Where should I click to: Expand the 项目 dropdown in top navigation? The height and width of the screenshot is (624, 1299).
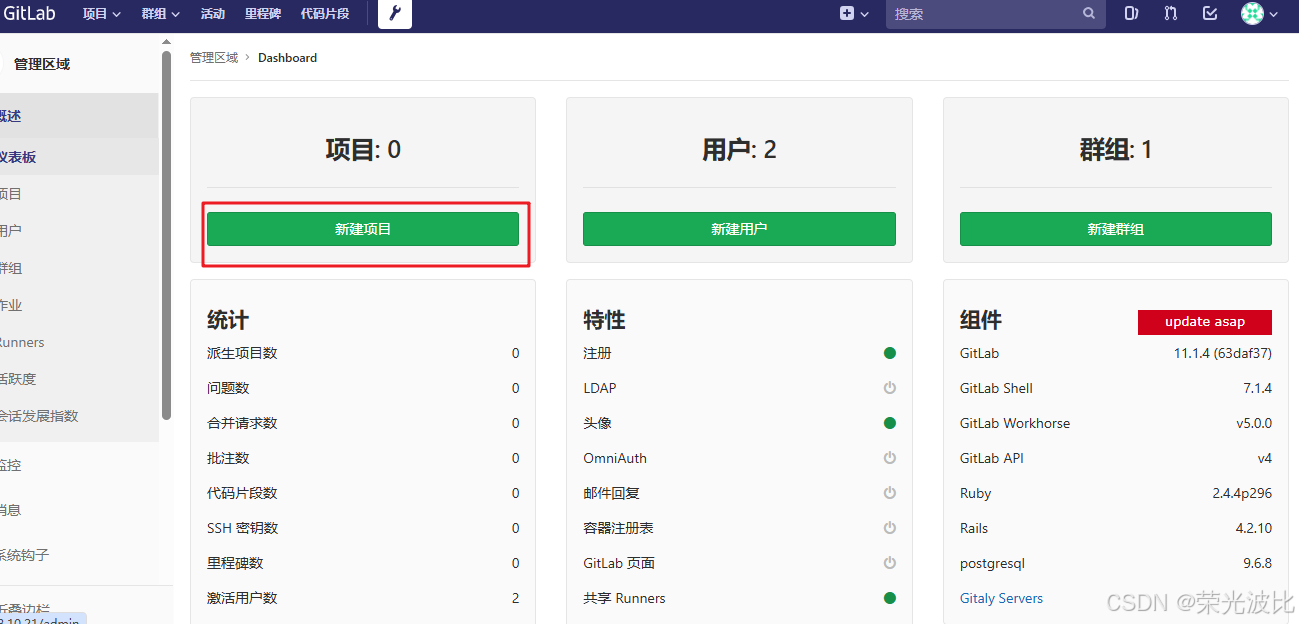pos(101,14)
